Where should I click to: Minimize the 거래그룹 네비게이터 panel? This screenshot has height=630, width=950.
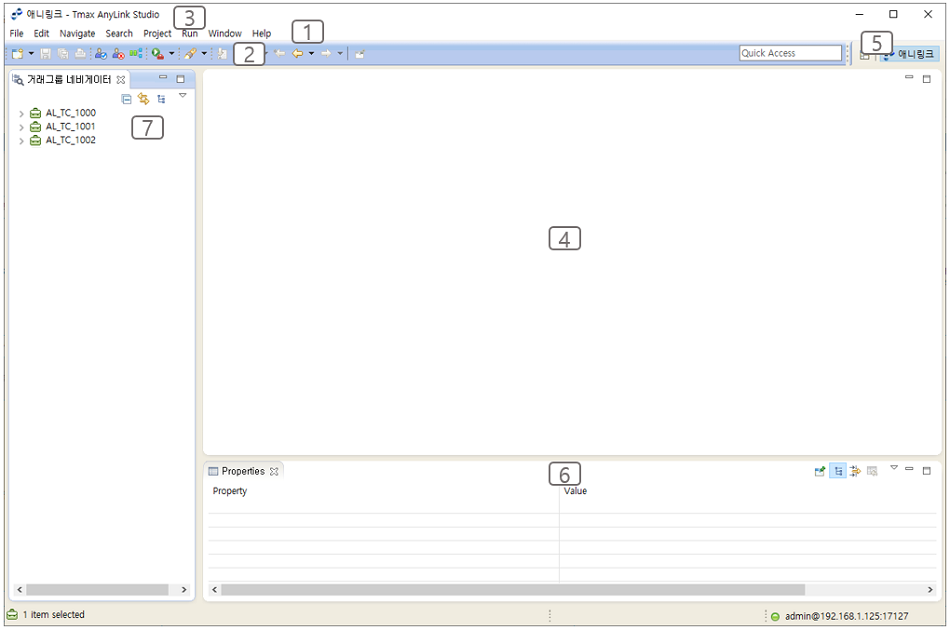click(x=161, y=76)
